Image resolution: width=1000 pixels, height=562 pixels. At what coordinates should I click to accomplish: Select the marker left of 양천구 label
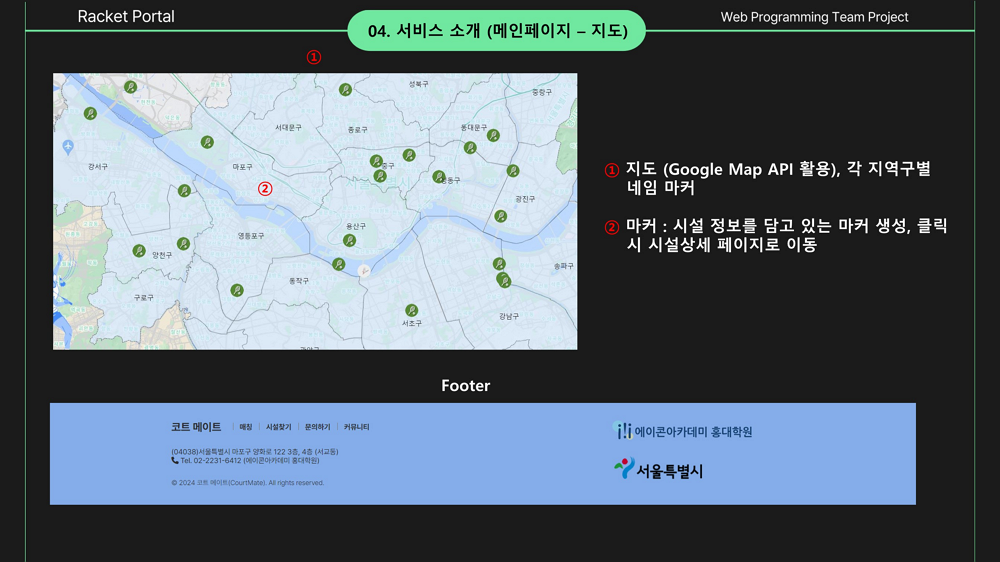click(x=139, y=251)
